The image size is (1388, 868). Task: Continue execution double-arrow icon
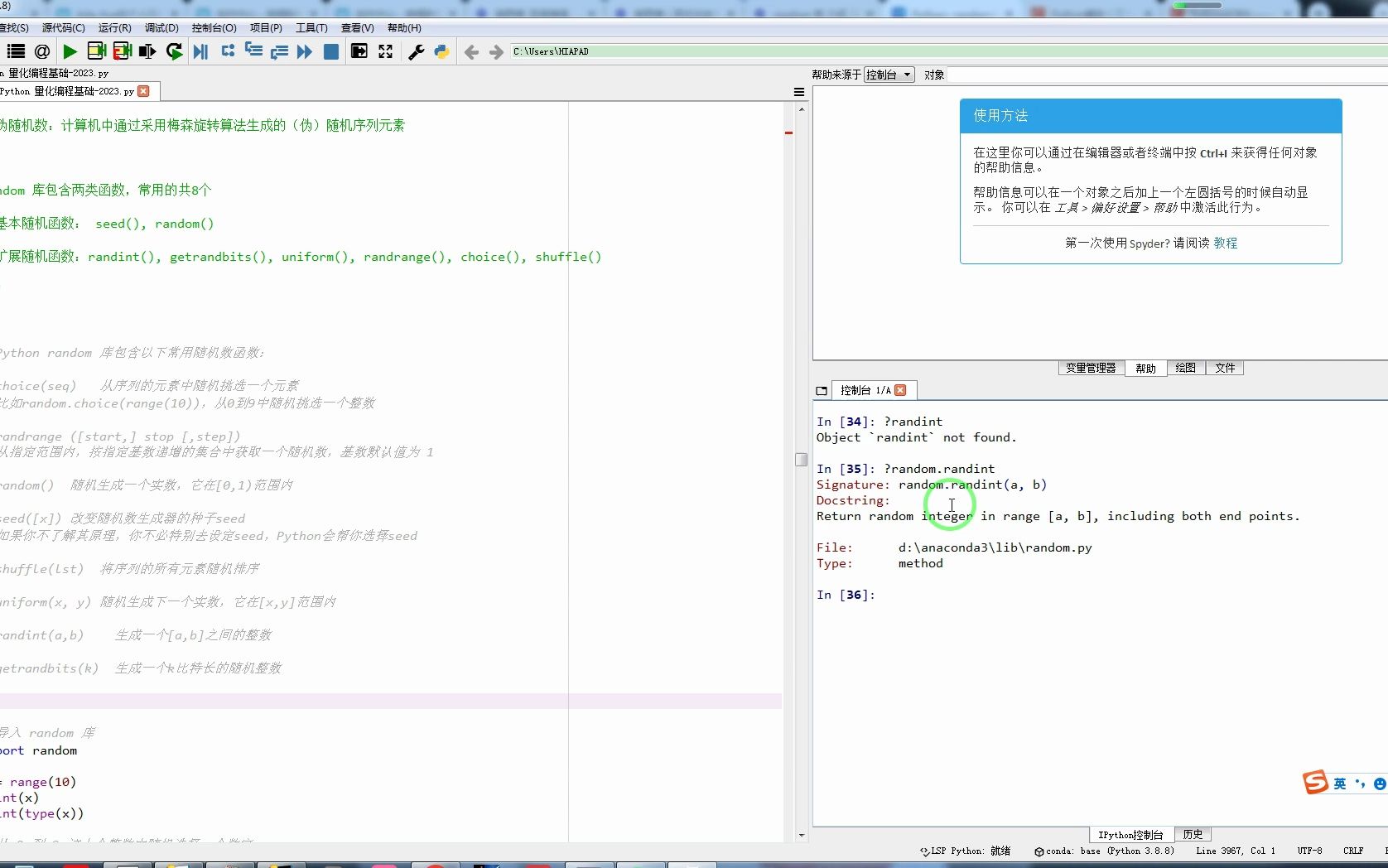pyautogui.click(x=305, y=51)
